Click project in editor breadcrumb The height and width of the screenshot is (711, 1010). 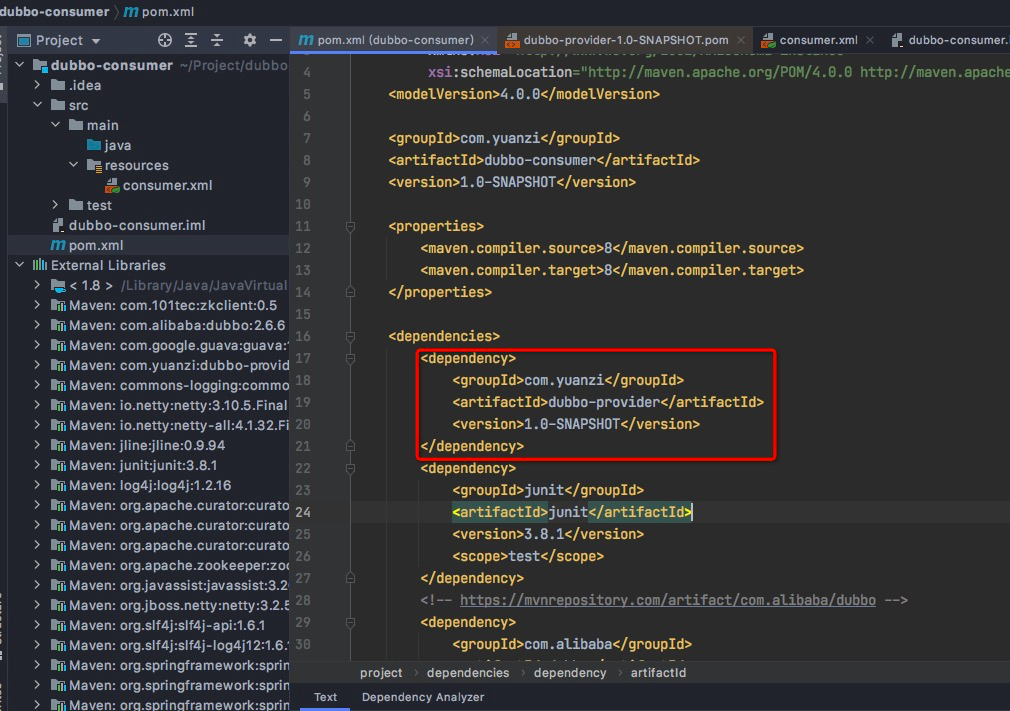pyautogui.click(x=381, y=672)
